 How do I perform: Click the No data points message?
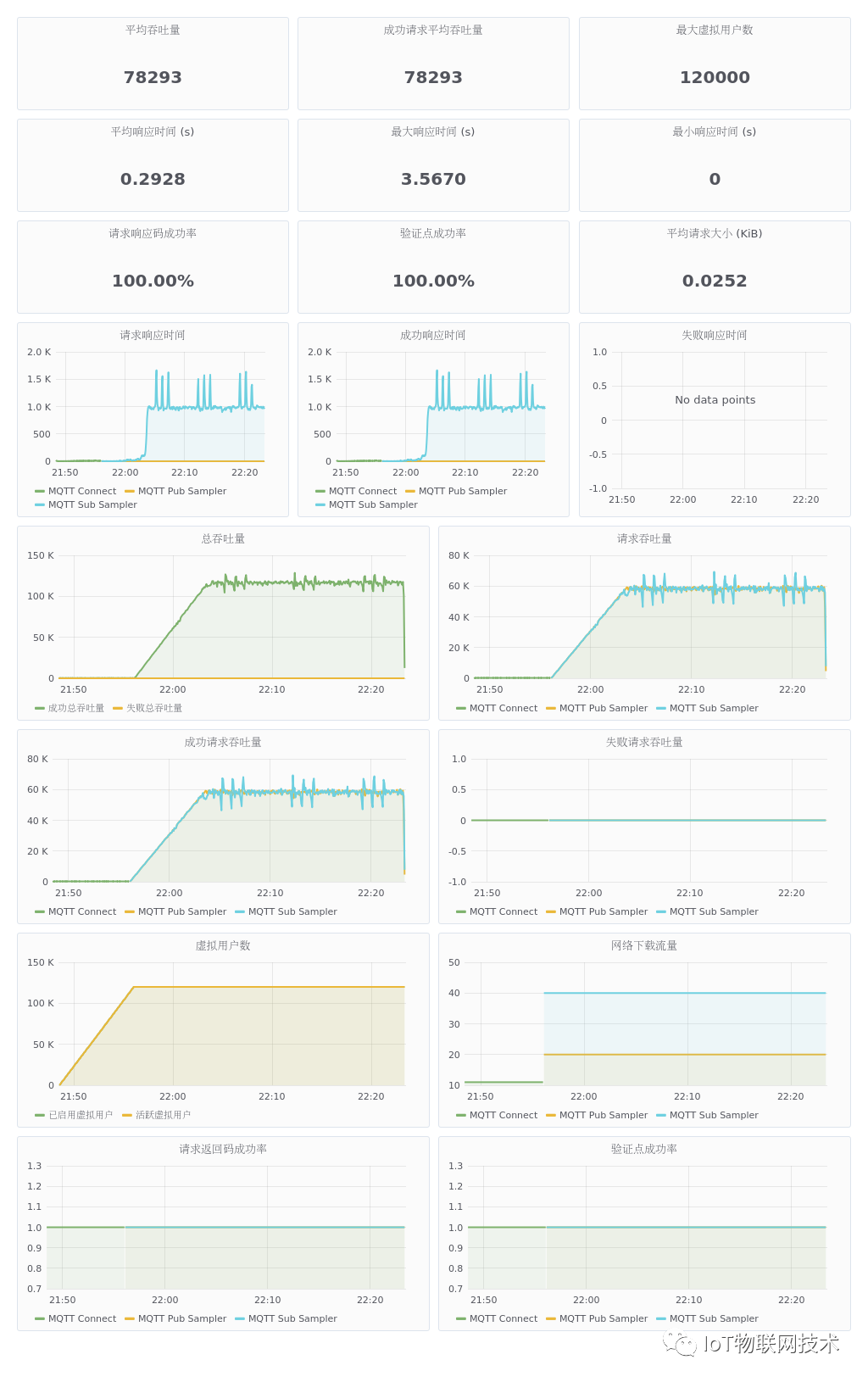pos(715,400)
